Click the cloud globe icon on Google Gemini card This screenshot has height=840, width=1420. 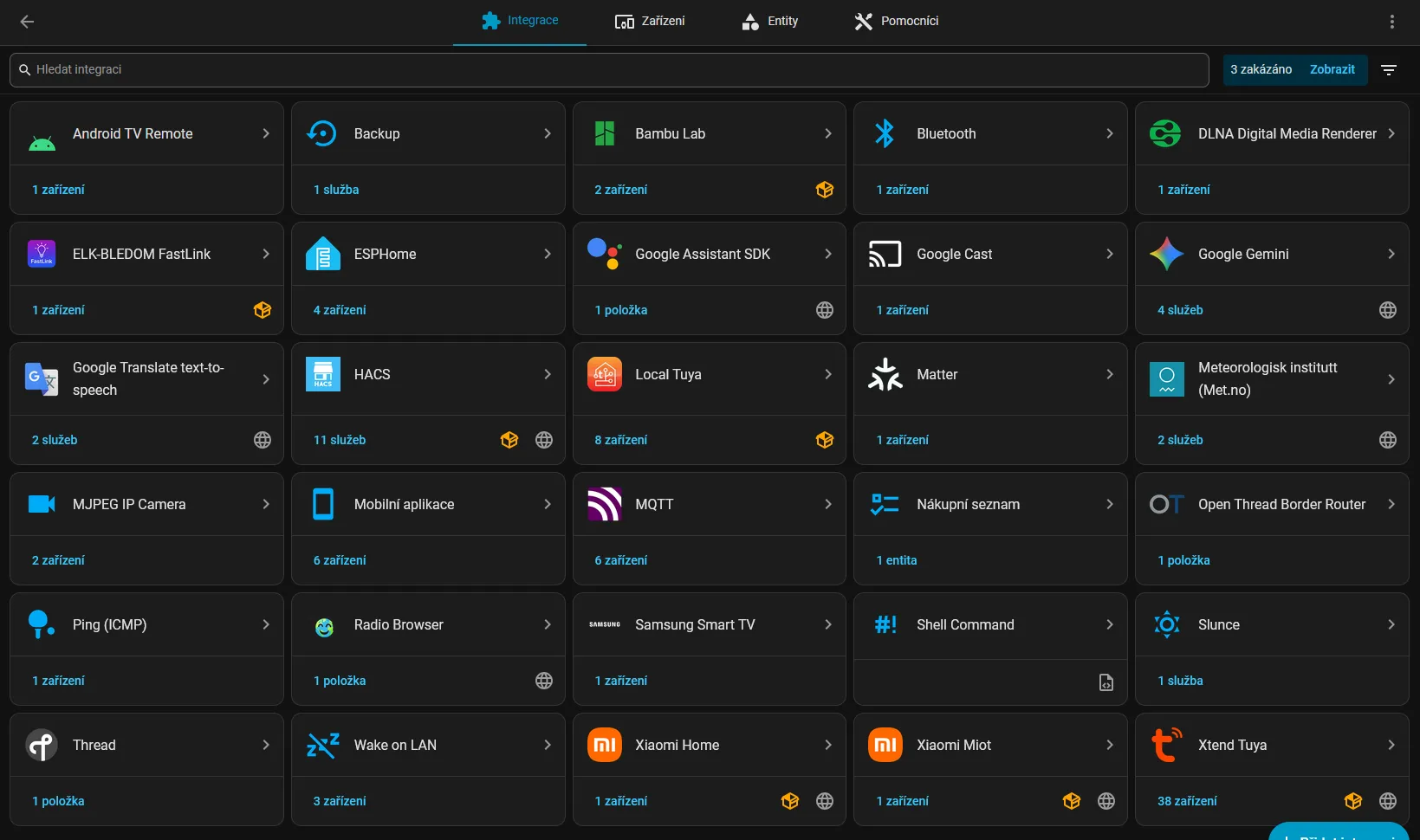[x=1387, y=310]
